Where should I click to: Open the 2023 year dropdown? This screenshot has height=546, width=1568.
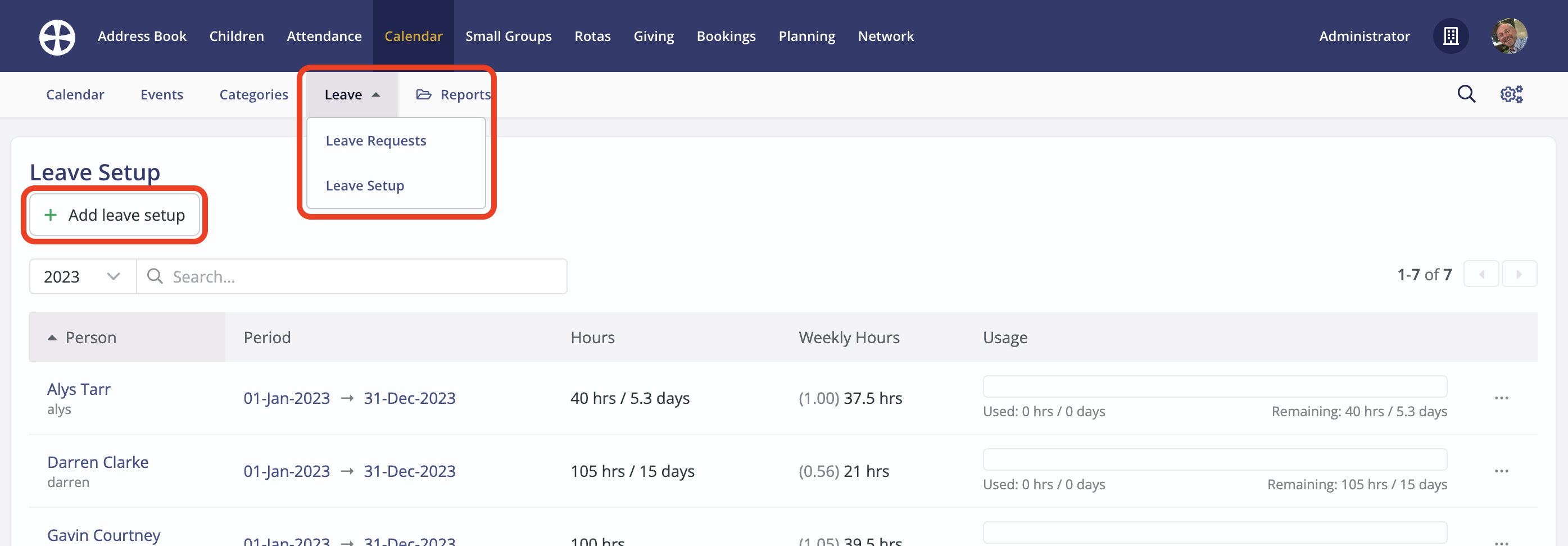click(83, 277)
